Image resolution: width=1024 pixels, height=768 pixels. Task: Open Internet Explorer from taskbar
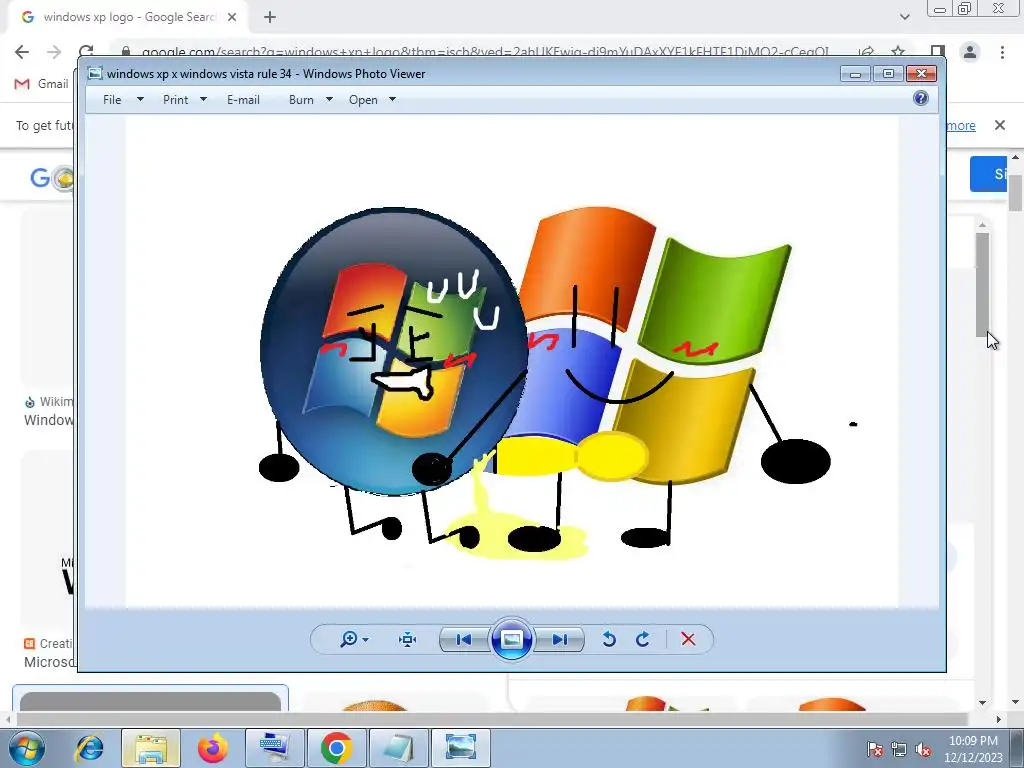[x=89, y=748]
